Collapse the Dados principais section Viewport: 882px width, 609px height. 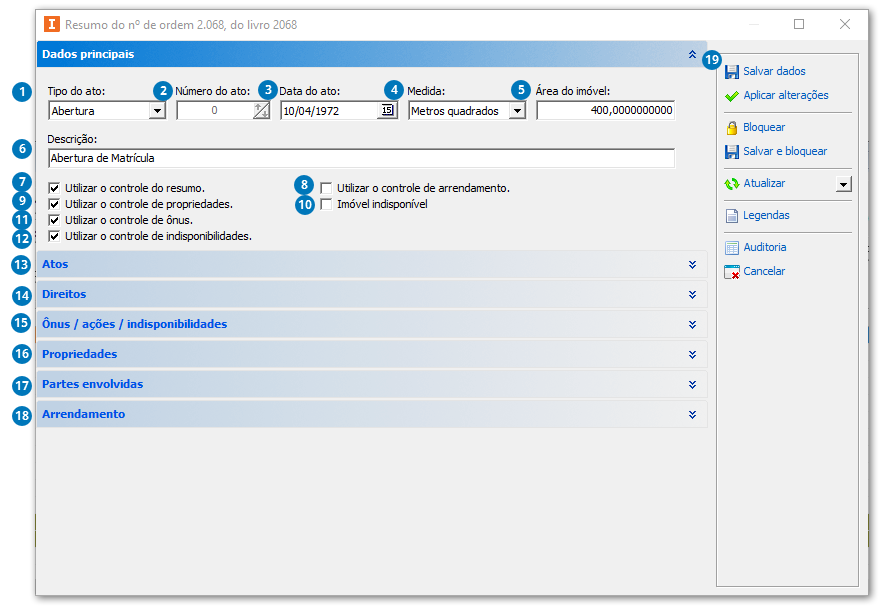(x=692, y=55)
